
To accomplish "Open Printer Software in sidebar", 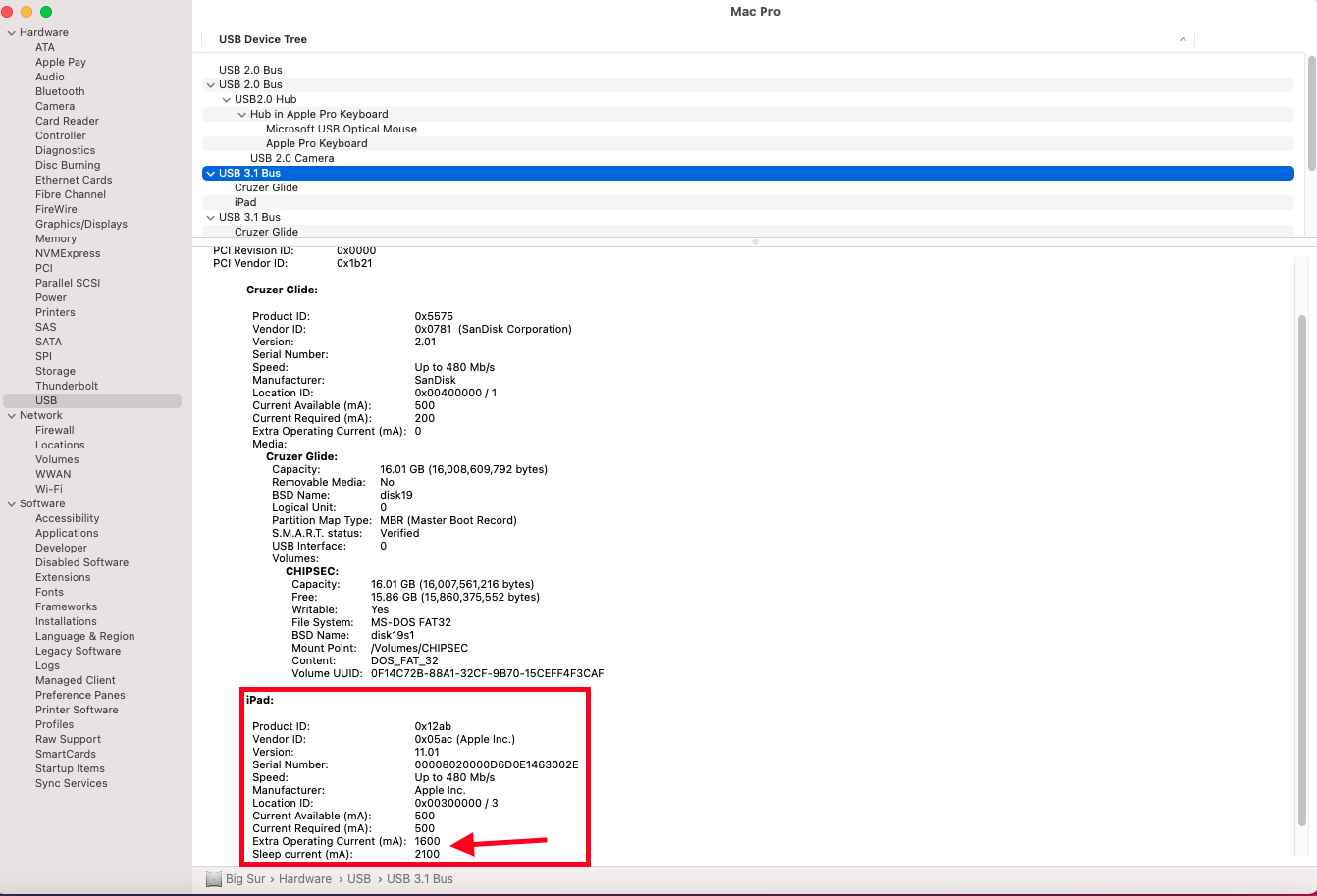I will 77,710.
